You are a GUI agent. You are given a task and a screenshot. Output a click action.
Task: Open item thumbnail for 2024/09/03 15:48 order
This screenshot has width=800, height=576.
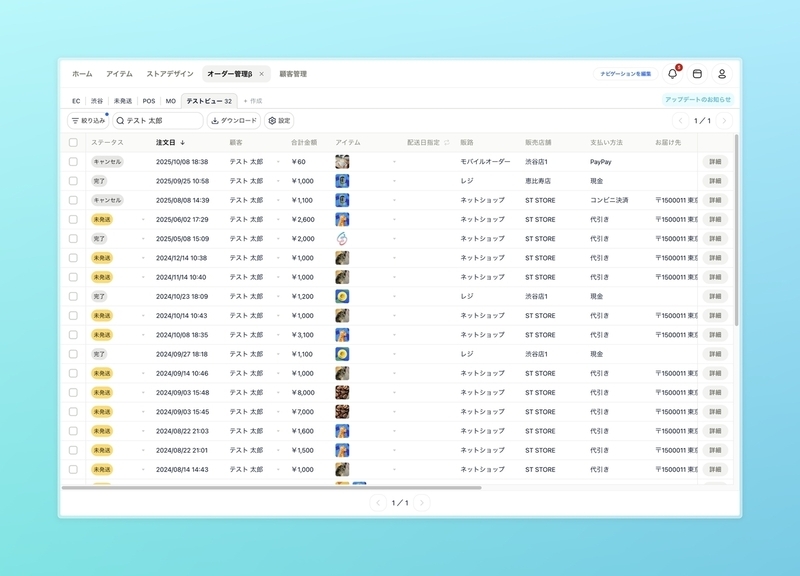click(342, 392)
